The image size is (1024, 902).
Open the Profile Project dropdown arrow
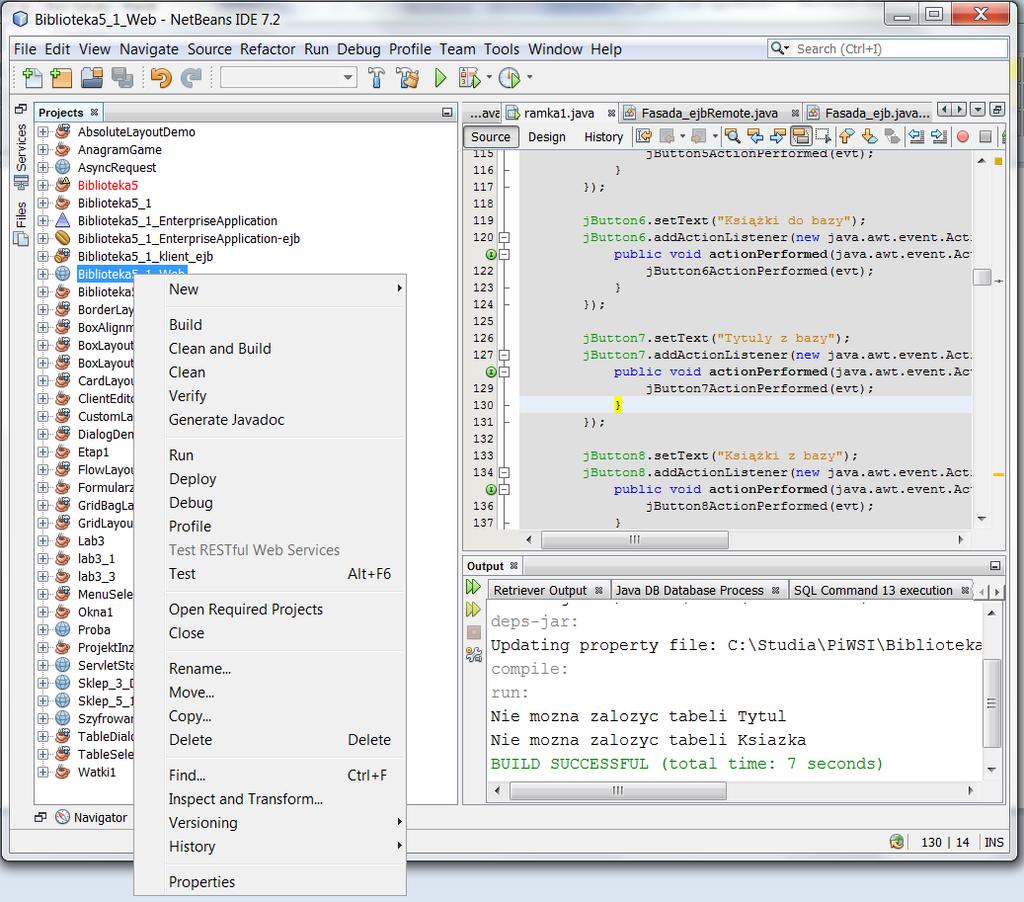529,78
